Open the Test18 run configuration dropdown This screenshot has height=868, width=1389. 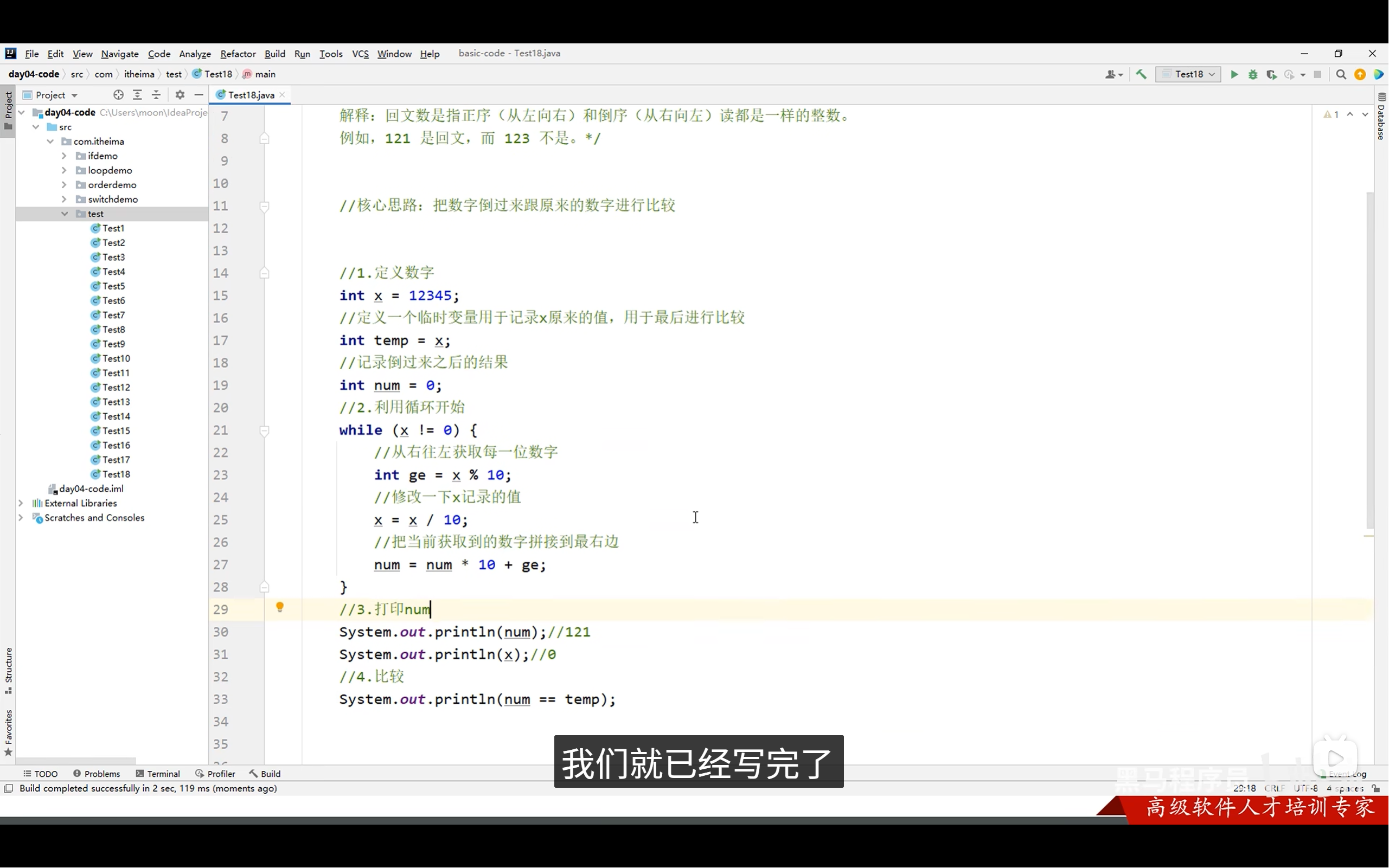pos(1188,75)
